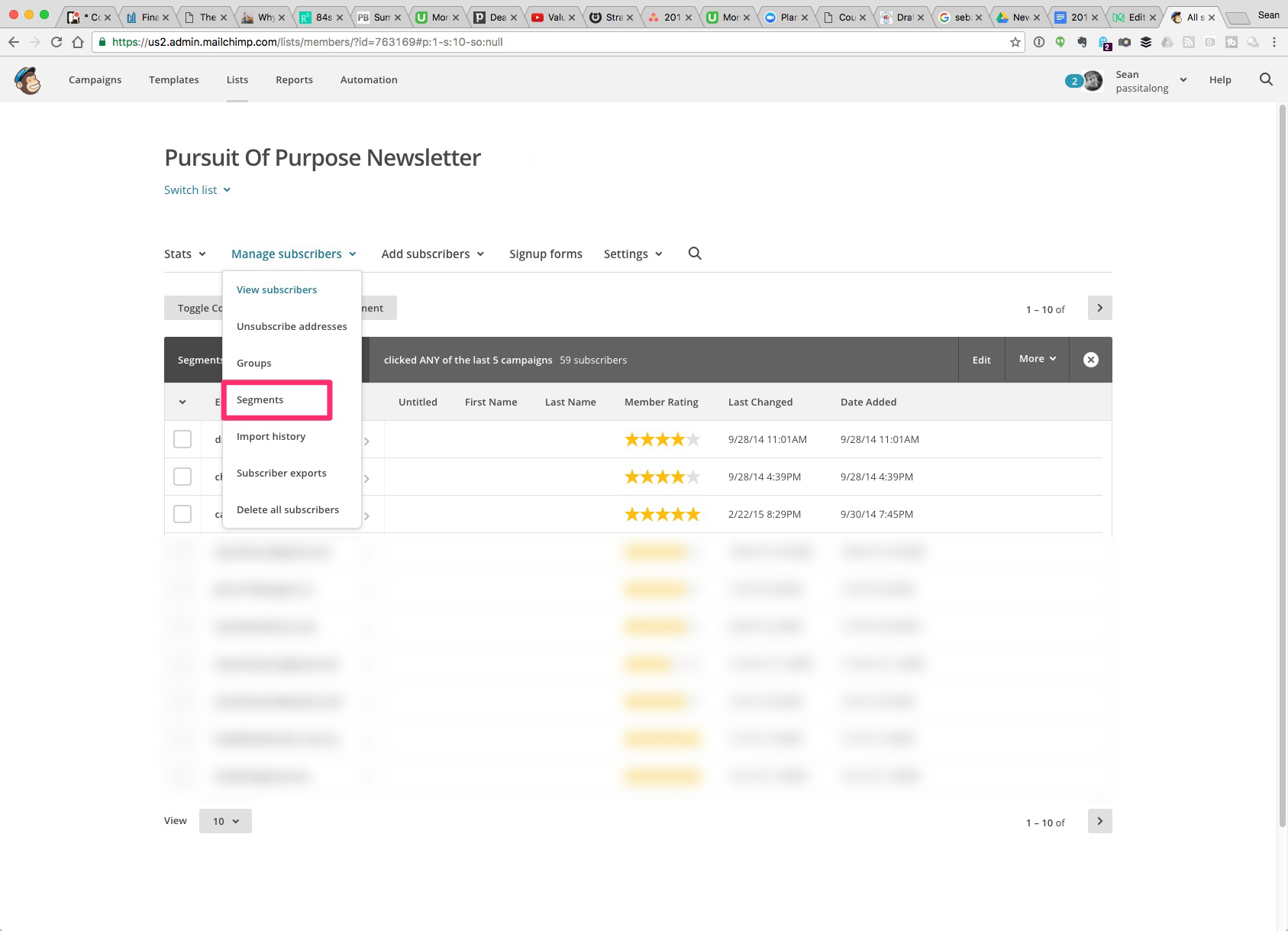The height and width of the screenshot is (931, 1288).
Task: Bookmark this page with the star
Action: click(1015, 42)
